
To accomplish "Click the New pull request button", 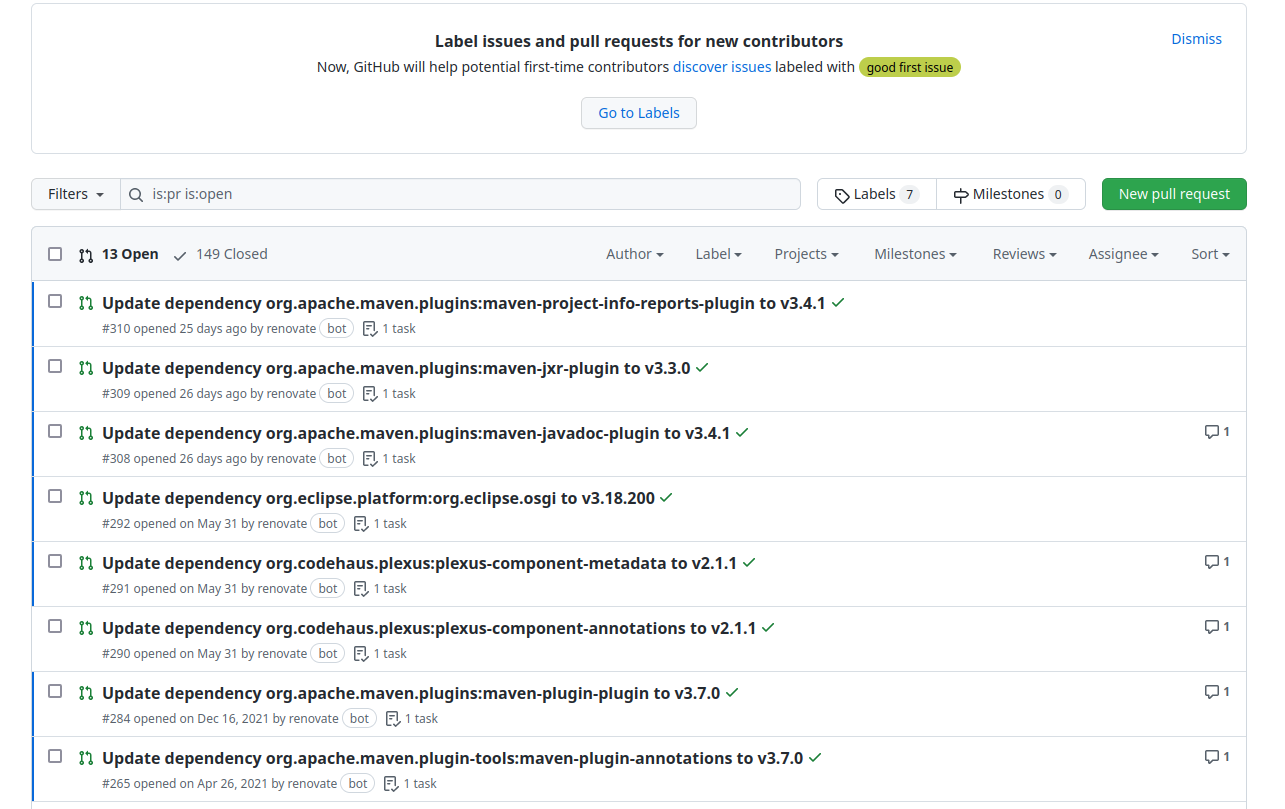I will click(1174, 194).
